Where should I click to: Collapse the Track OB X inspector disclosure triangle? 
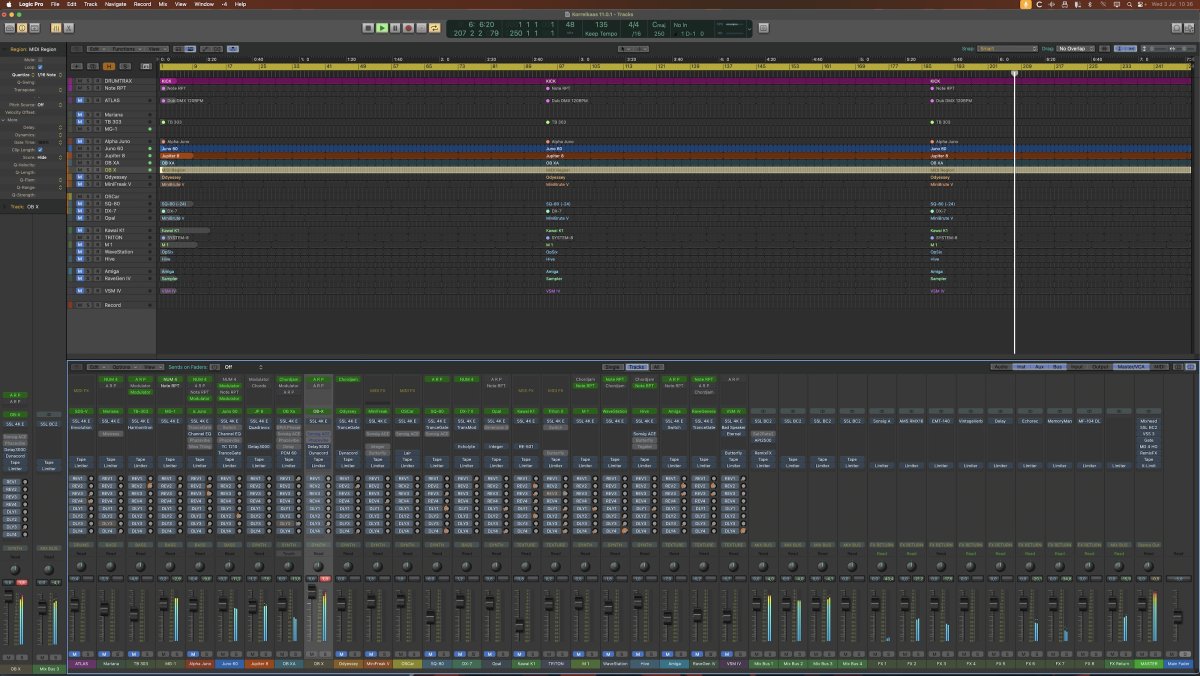[4, 206]
